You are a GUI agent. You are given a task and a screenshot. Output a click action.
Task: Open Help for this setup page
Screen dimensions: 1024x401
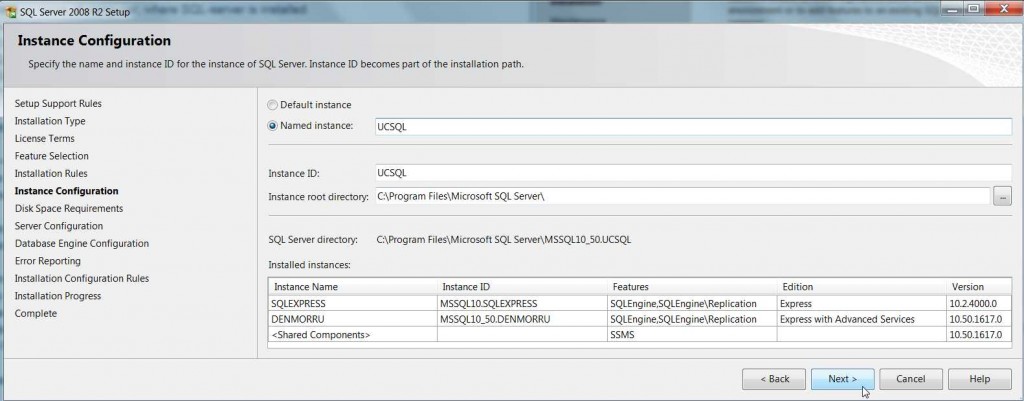point(980,379)
